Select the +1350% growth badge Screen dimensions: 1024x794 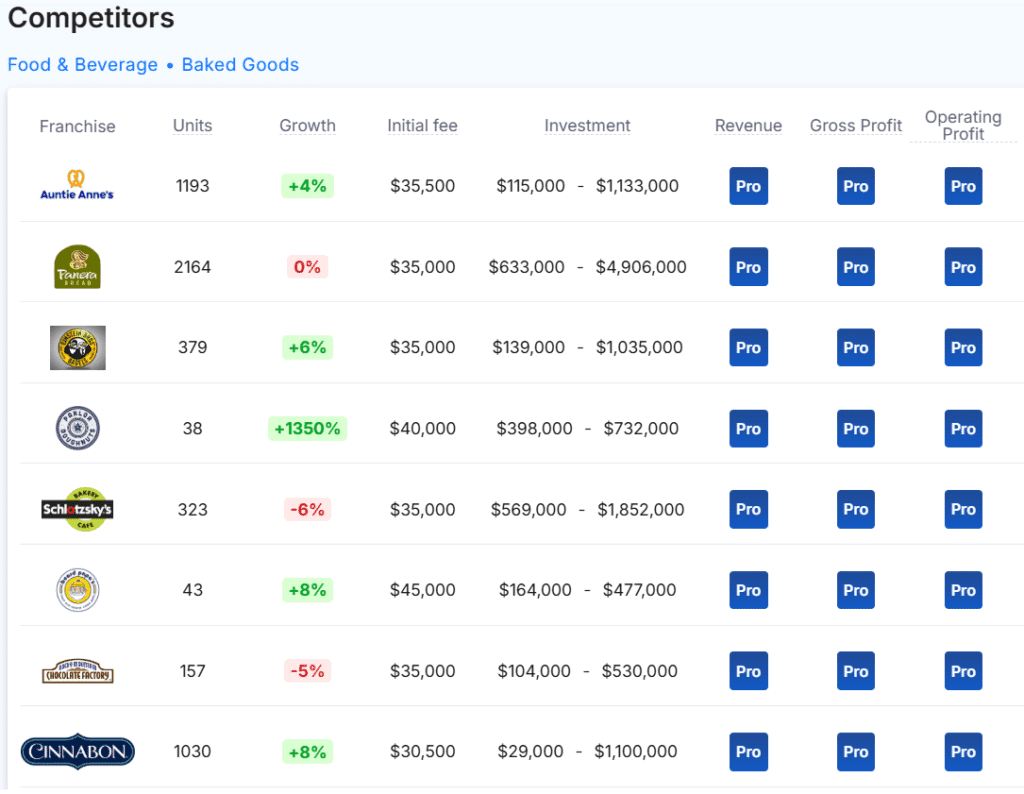coord(308,428)
